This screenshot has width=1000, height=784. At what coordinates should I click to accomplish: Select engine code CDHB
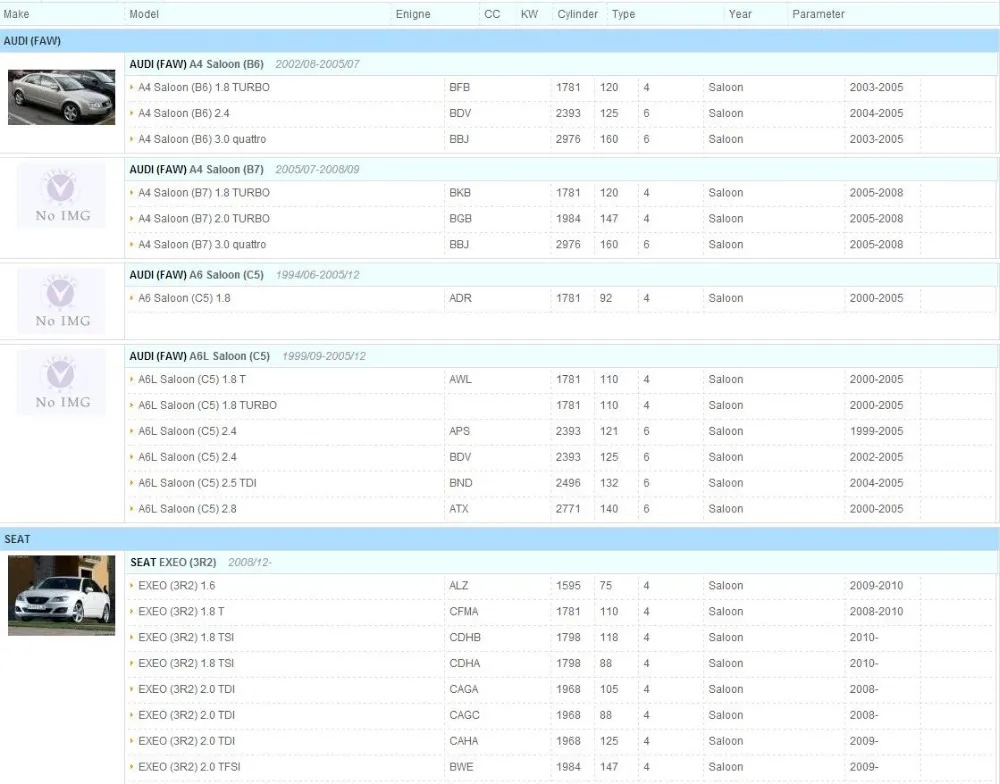click(465, 637)
